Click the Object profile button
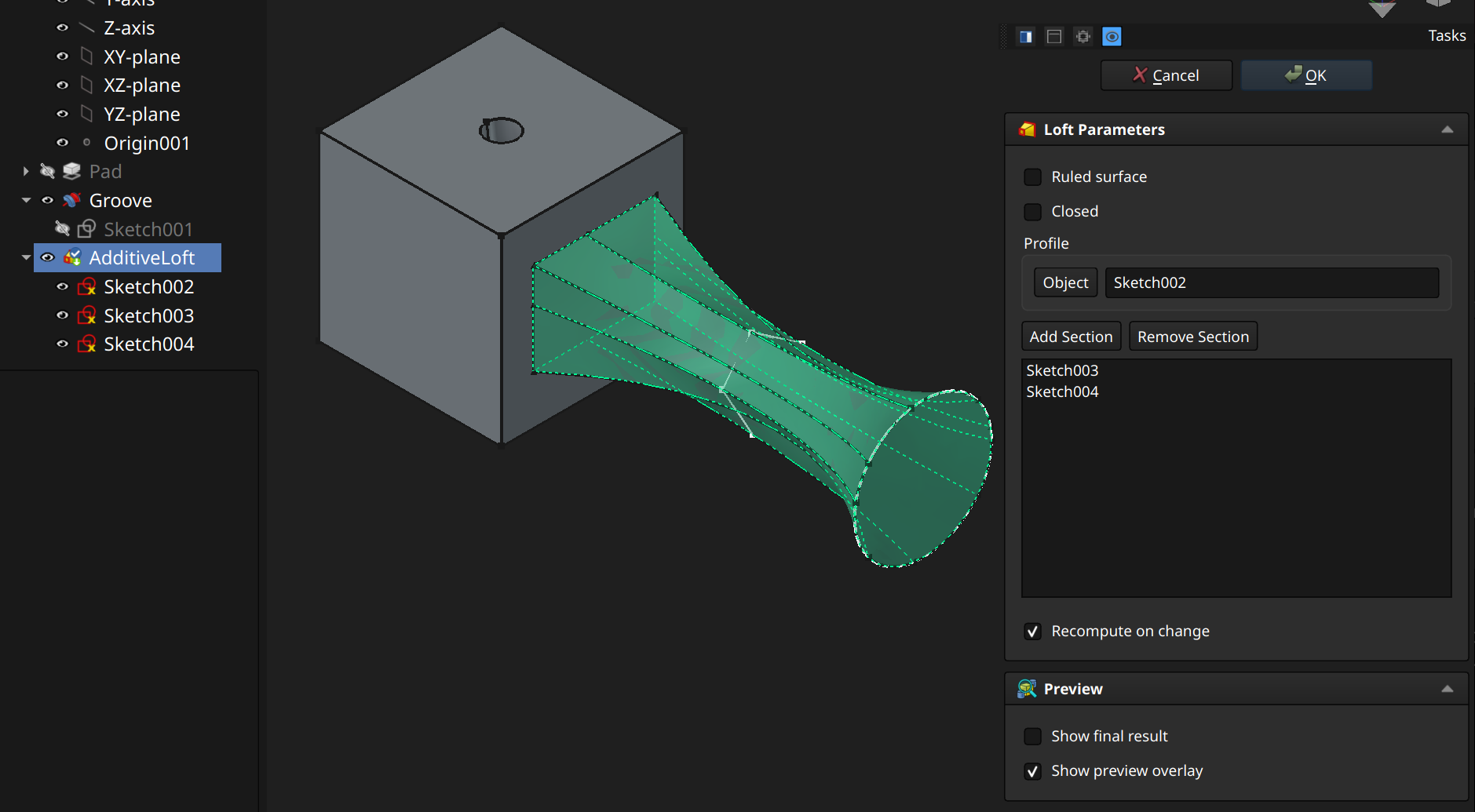Viewport: 1475px width, 812px height. click(1065, 282)
